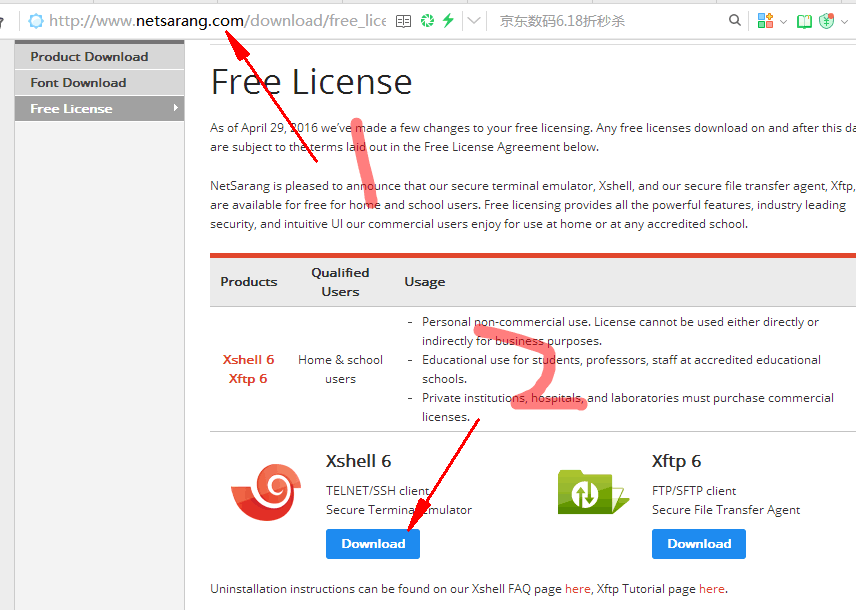
Task: Open Xshell FAQ page 'here' link
Action: click(x=578, y=589)
